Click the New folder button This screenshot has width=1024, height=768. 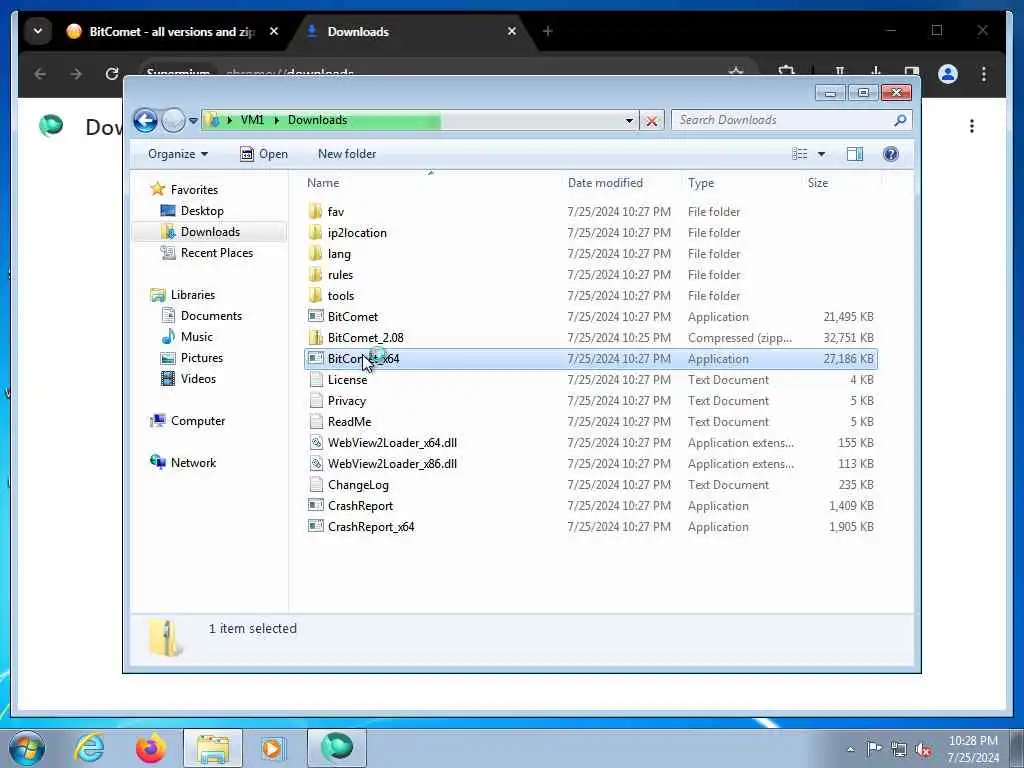click(x=347, y=154)
